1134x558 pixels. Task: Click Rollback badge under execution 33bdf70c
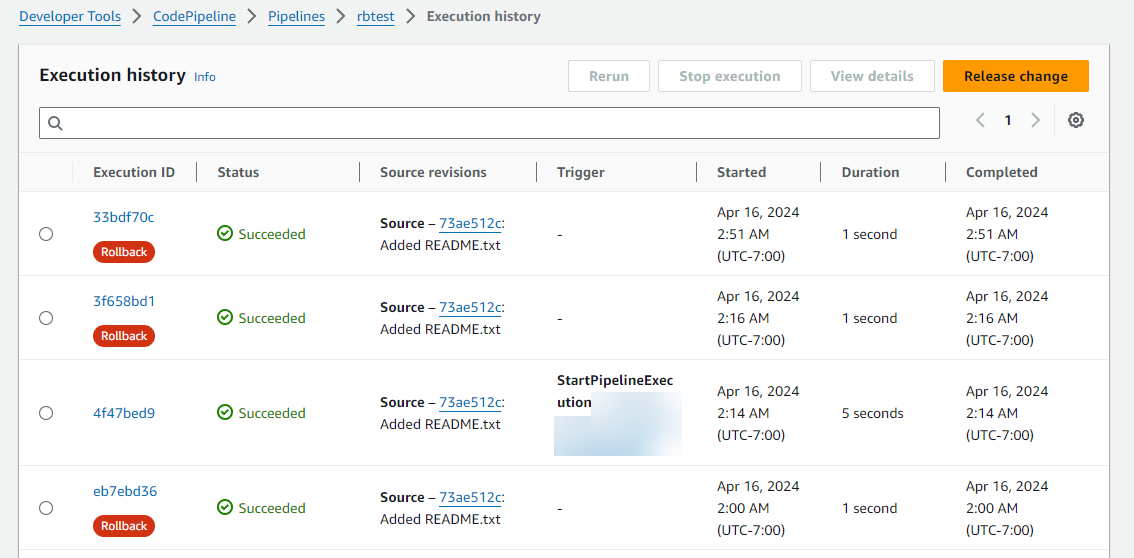[x=124, y=252]
